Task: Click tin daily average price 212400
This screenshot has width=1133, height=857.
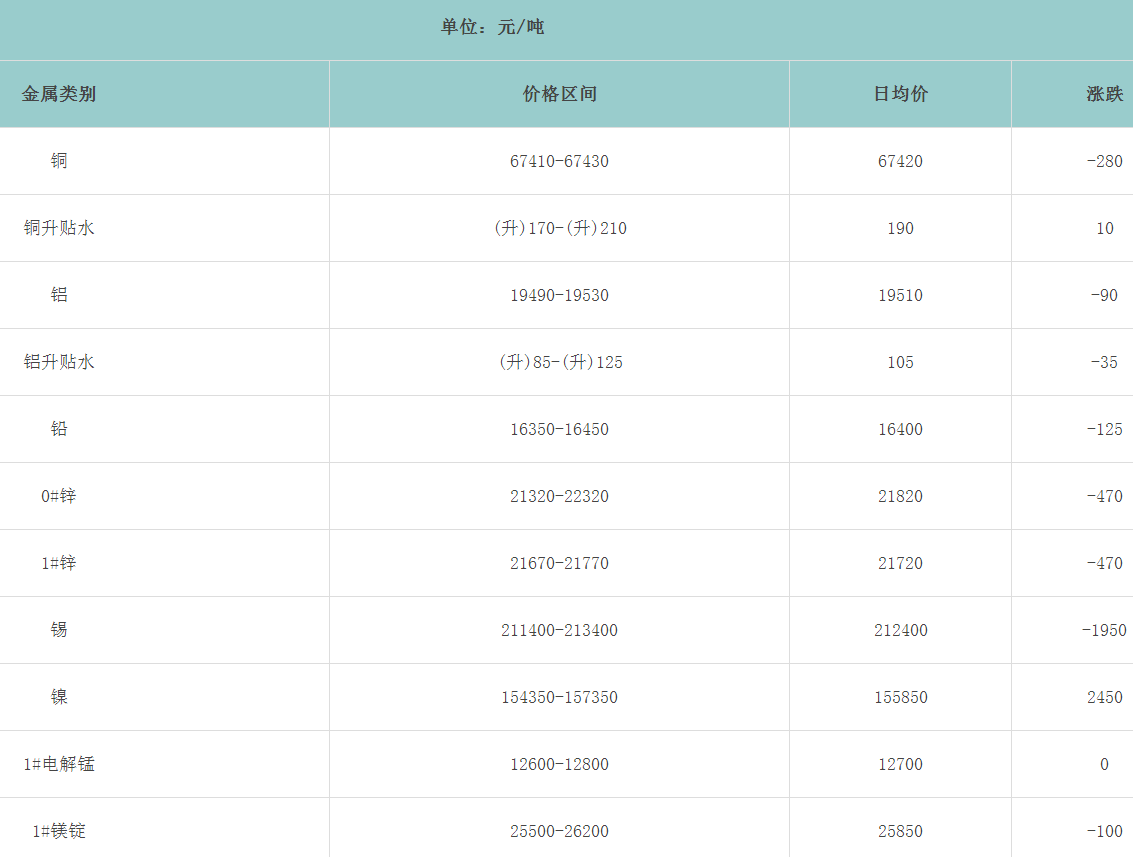Action: click(x=900, y=630)
